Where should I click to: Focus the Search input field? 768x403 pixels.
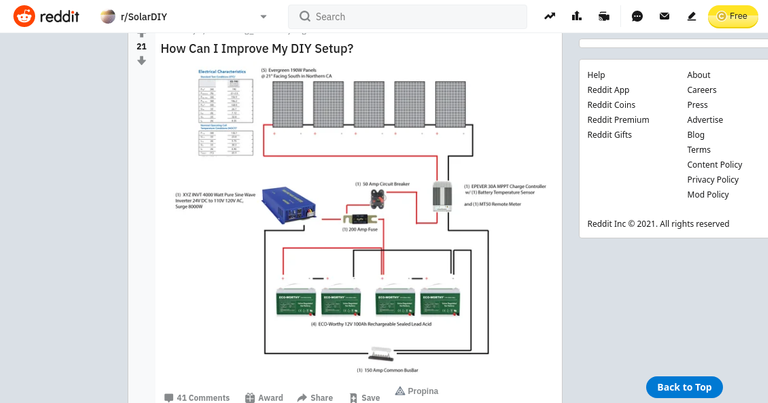408,17
